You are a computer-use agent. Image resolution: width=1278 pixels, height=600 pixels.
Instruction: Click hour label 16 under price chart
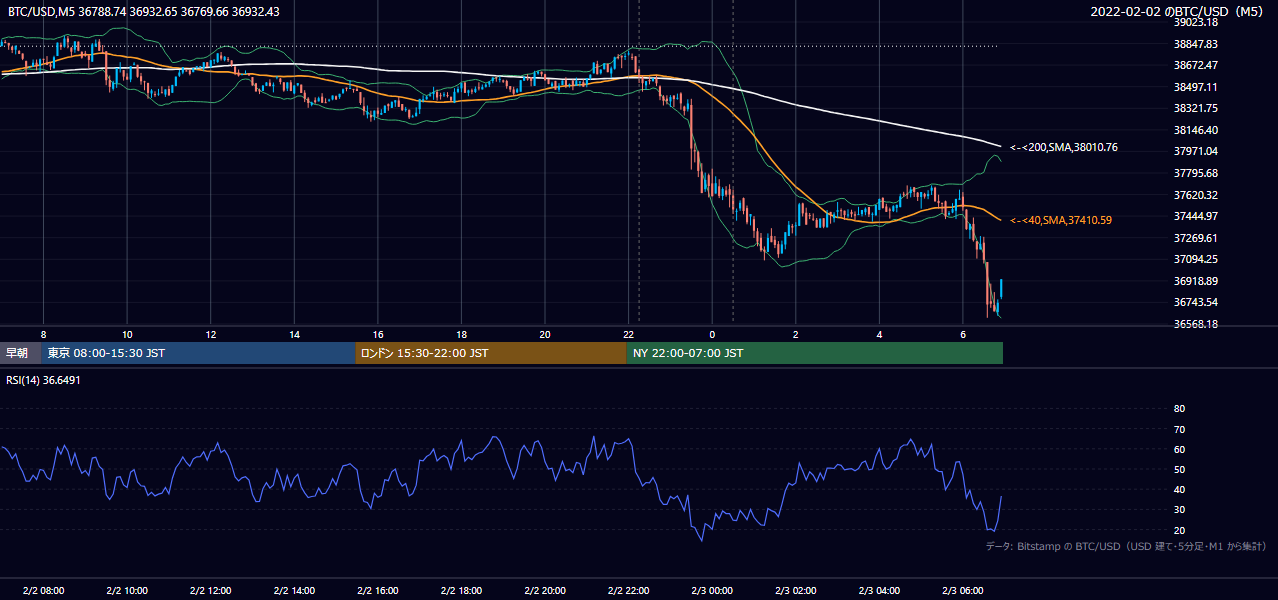(378, 334)
